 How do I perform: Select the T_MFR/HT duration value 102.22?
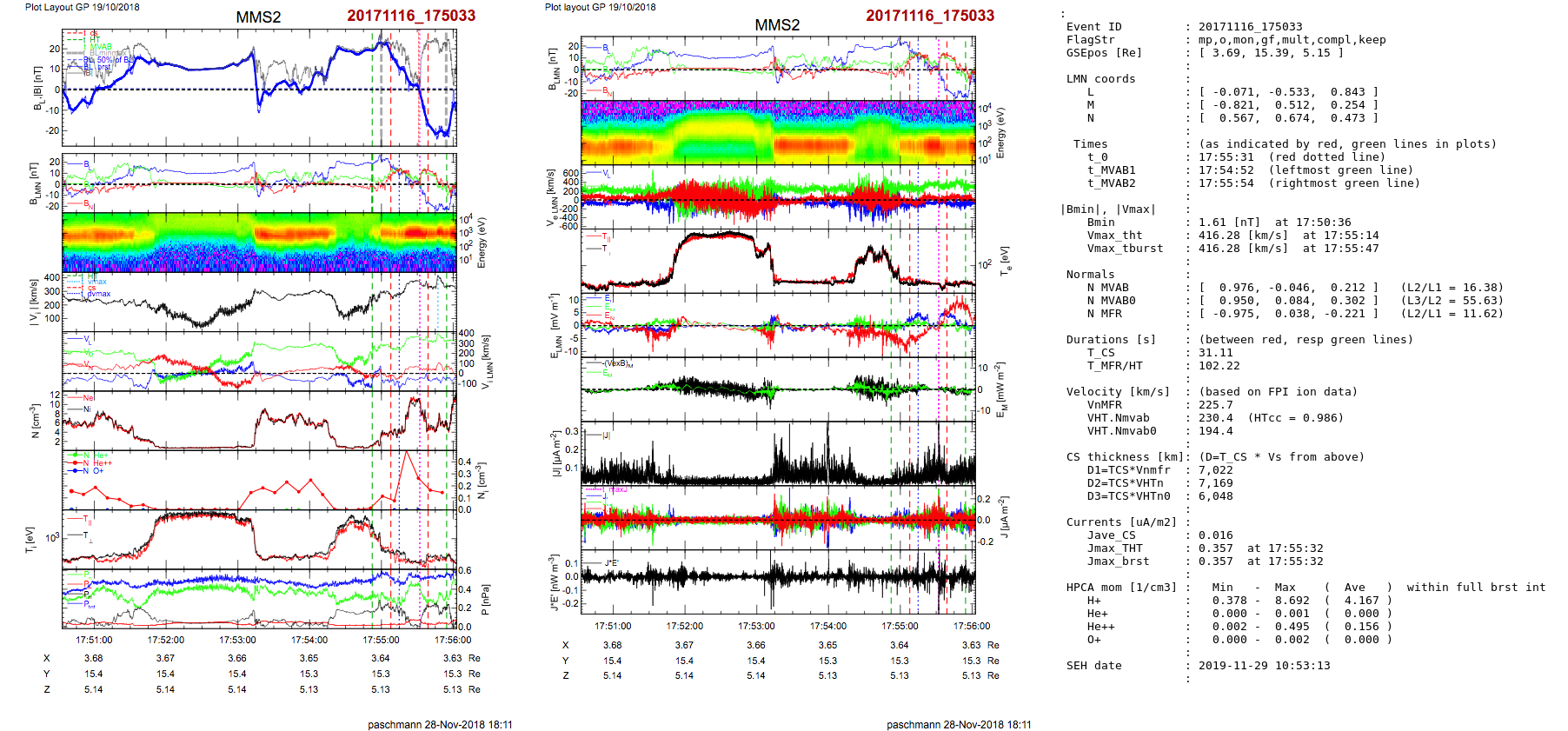click(1219, 366)
